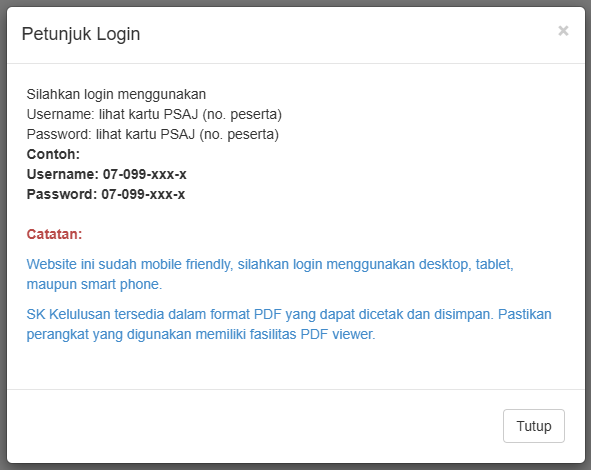Click the red 'Catatan:' heading
Image resolution: width=591 pixels, height=470 pixels.
tap(54, 234)
